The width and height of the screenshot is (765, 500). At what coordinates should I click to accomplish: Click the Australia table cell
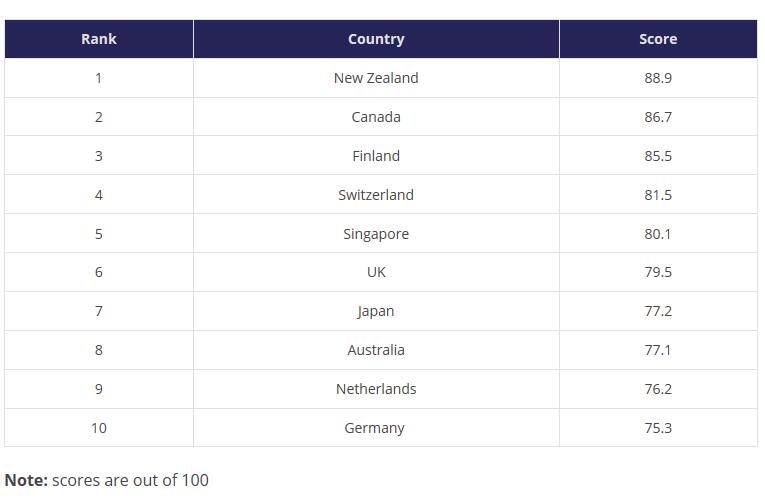click(376, 350)
